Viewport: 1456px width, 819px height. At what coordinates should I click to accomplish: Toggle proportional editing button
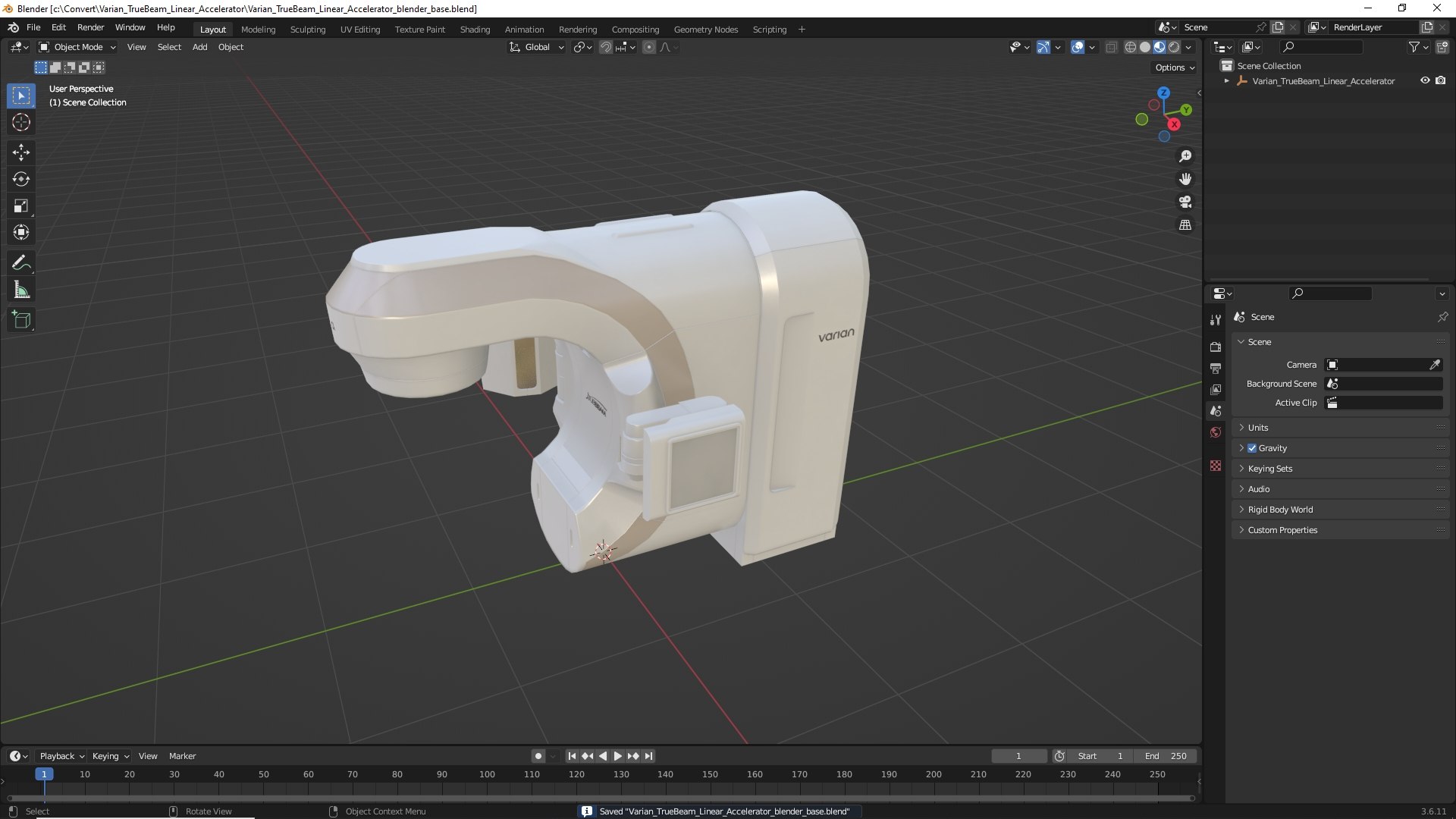pos(649,47)
